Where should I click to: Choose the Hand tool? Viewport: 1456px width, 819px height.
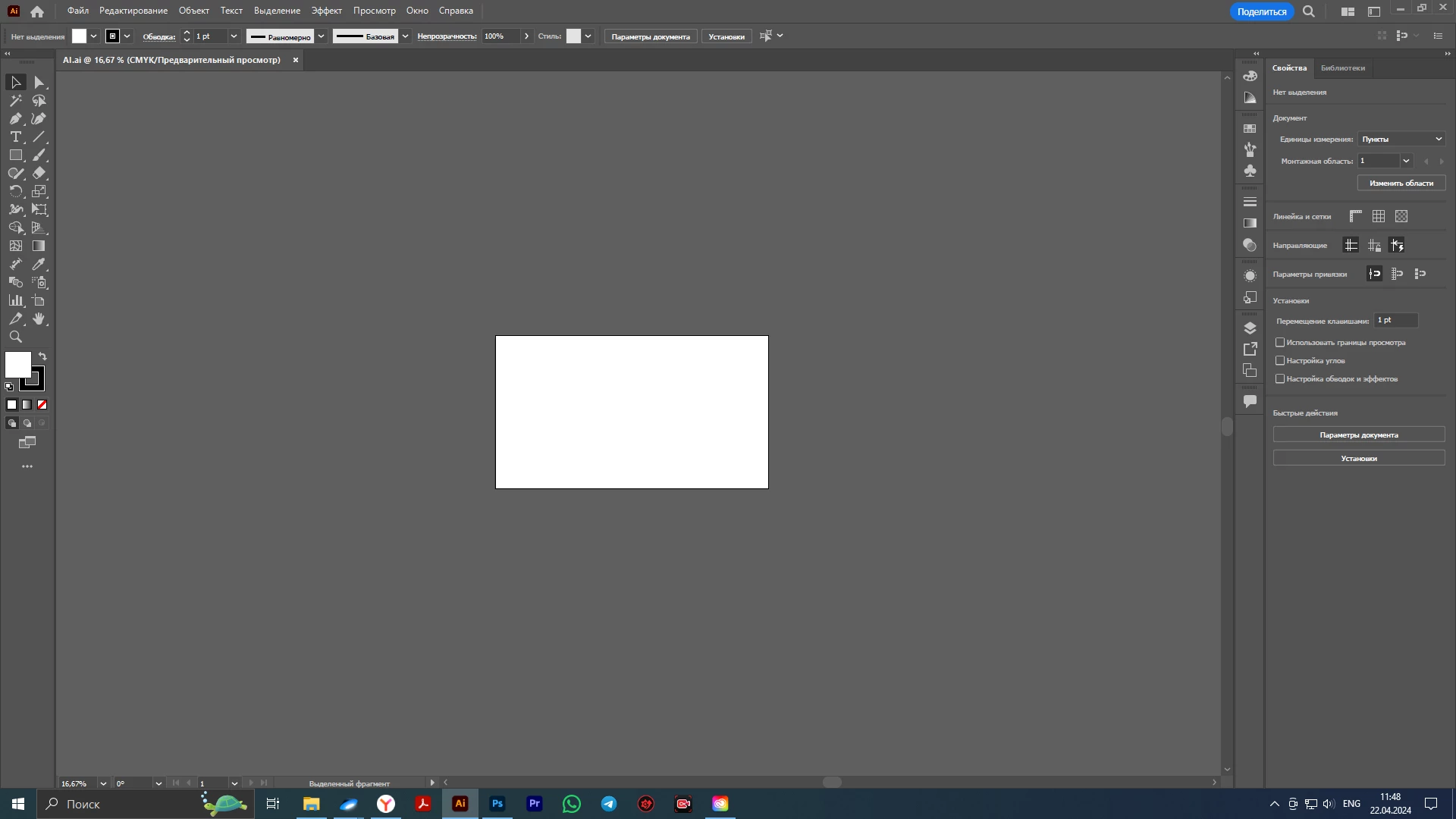pyautogui.click(x=39, y=319)
